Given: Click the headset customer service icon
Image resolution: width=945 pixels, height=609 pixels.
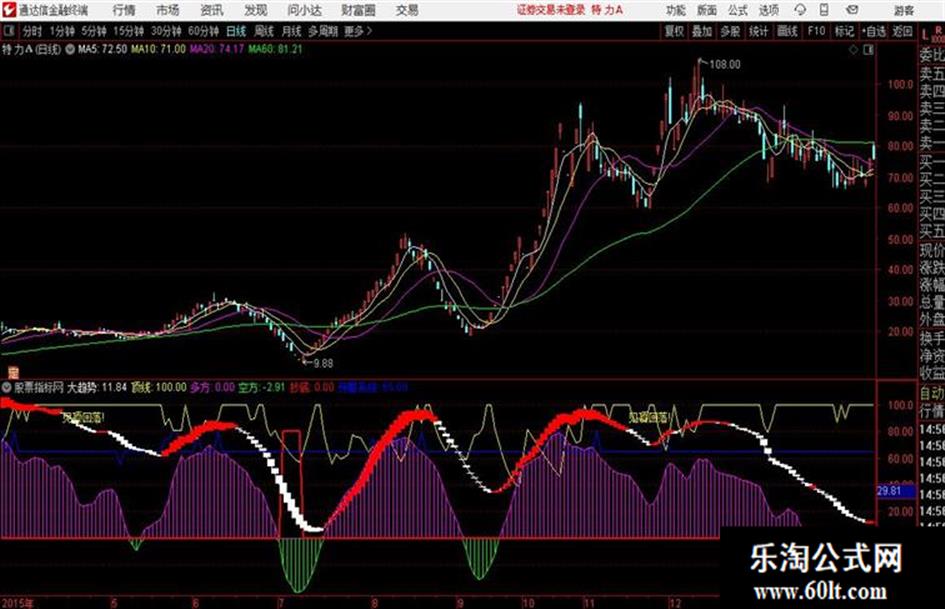Looking at the screenshot, I should pyautogui.click(x=800, y=10).
